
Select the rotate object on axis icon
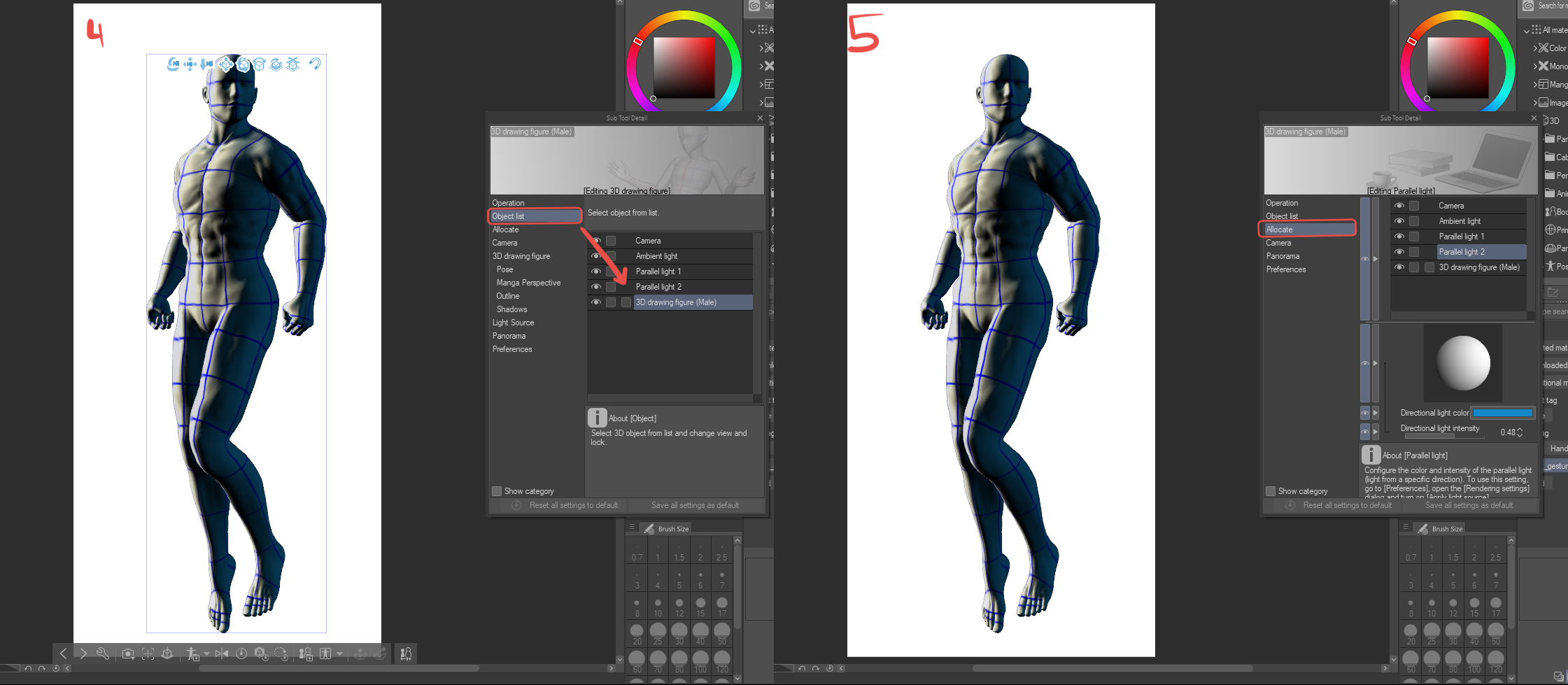(243, 64)
